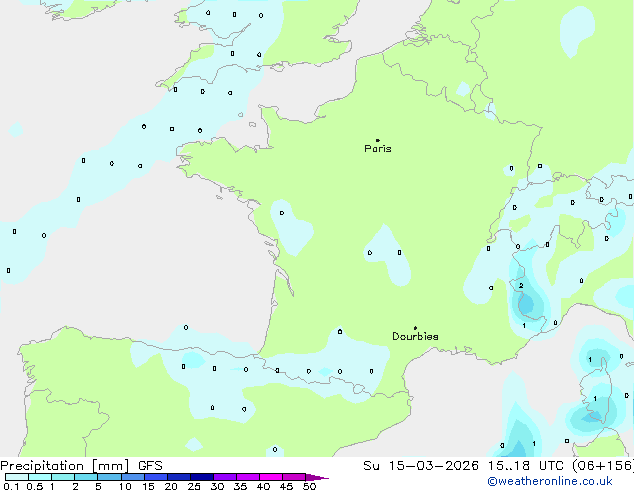This screenshot has width=634, height=490.
Task: Pick the 1 to 2 mm legend swatch
Action: tap(63, 477)
